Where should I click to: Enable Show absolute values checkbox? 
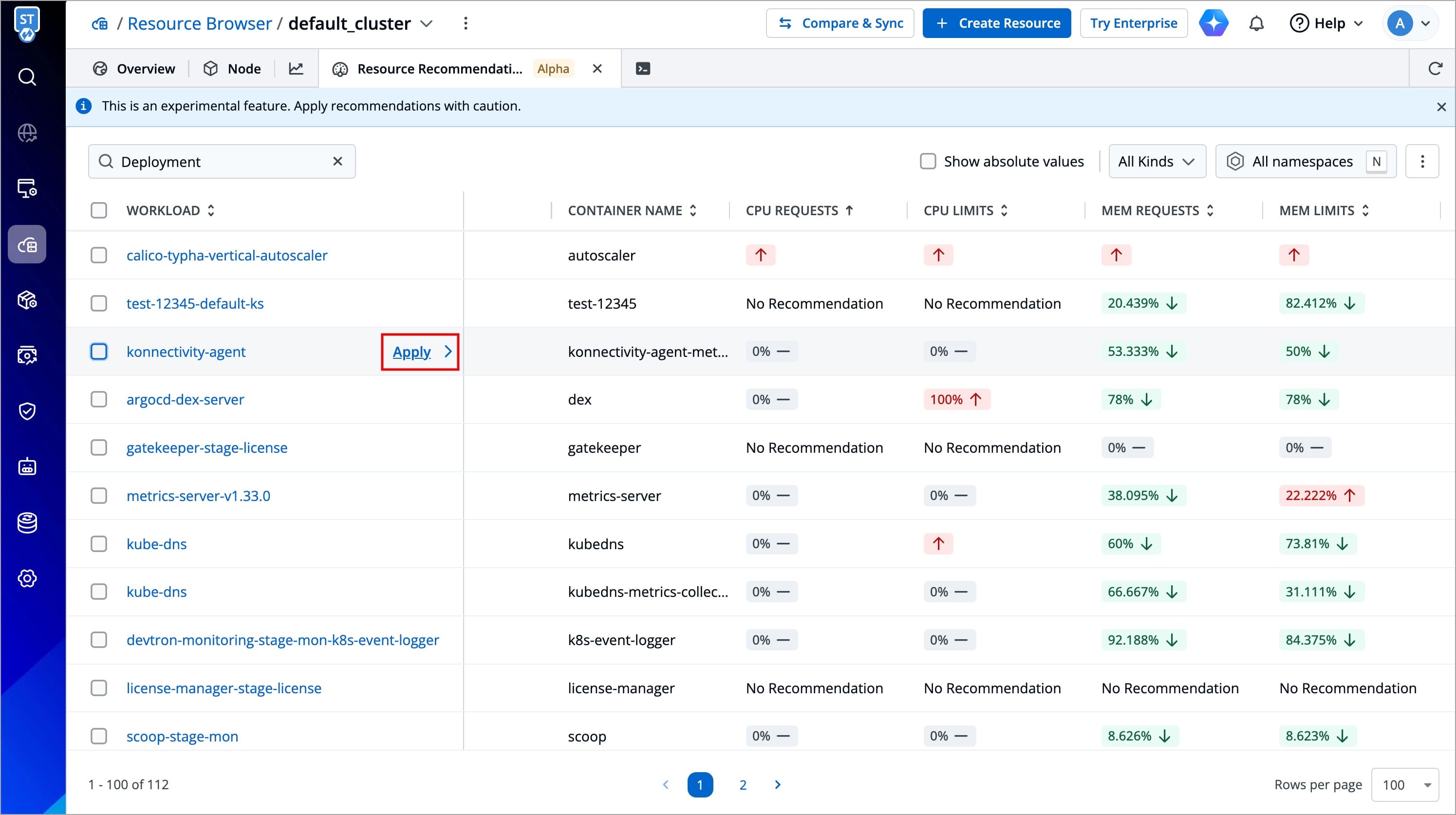pyautogui.click(x=928, y=162)
